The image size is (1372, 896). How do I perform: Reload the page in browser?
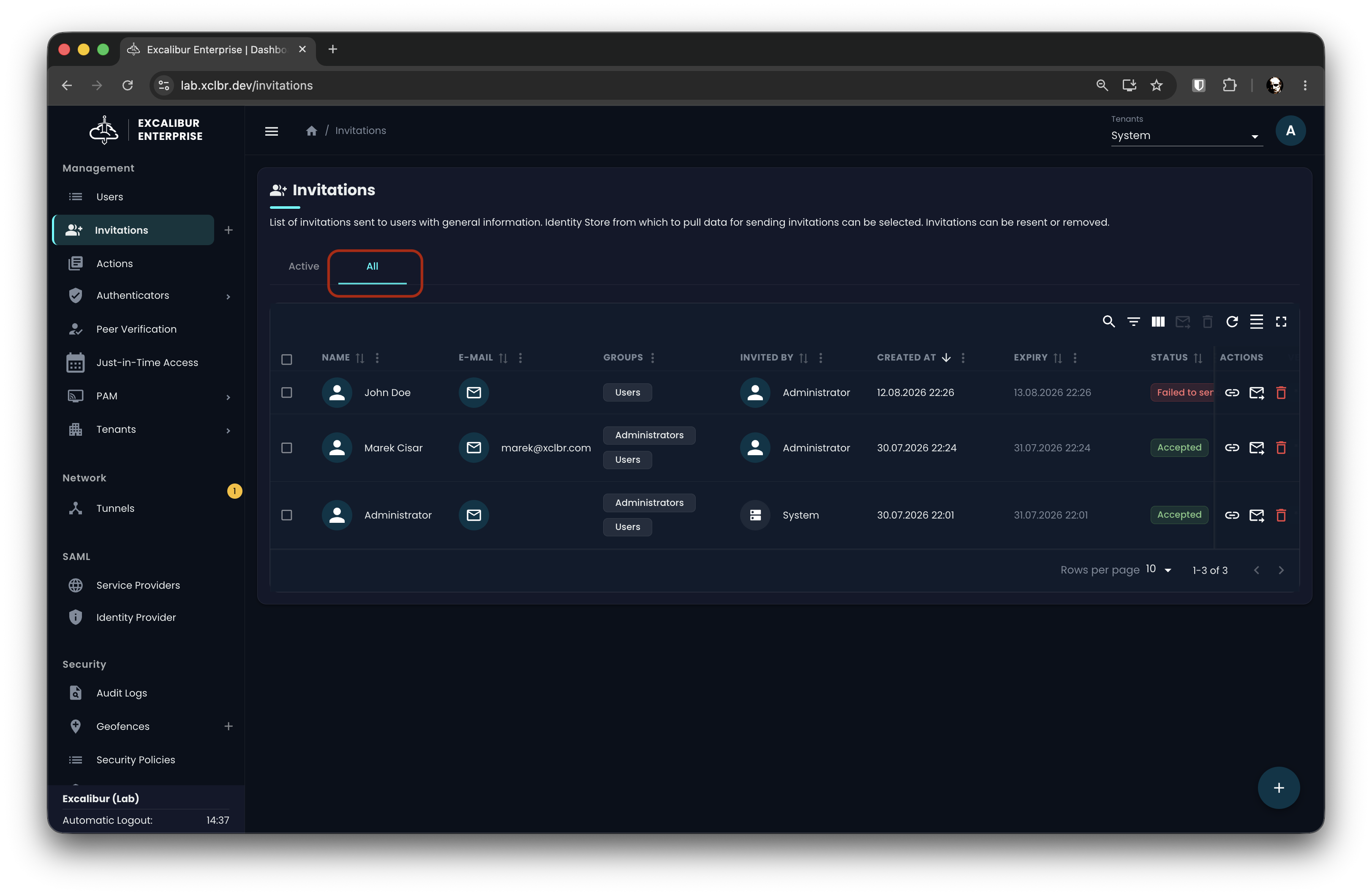[128, 85]
